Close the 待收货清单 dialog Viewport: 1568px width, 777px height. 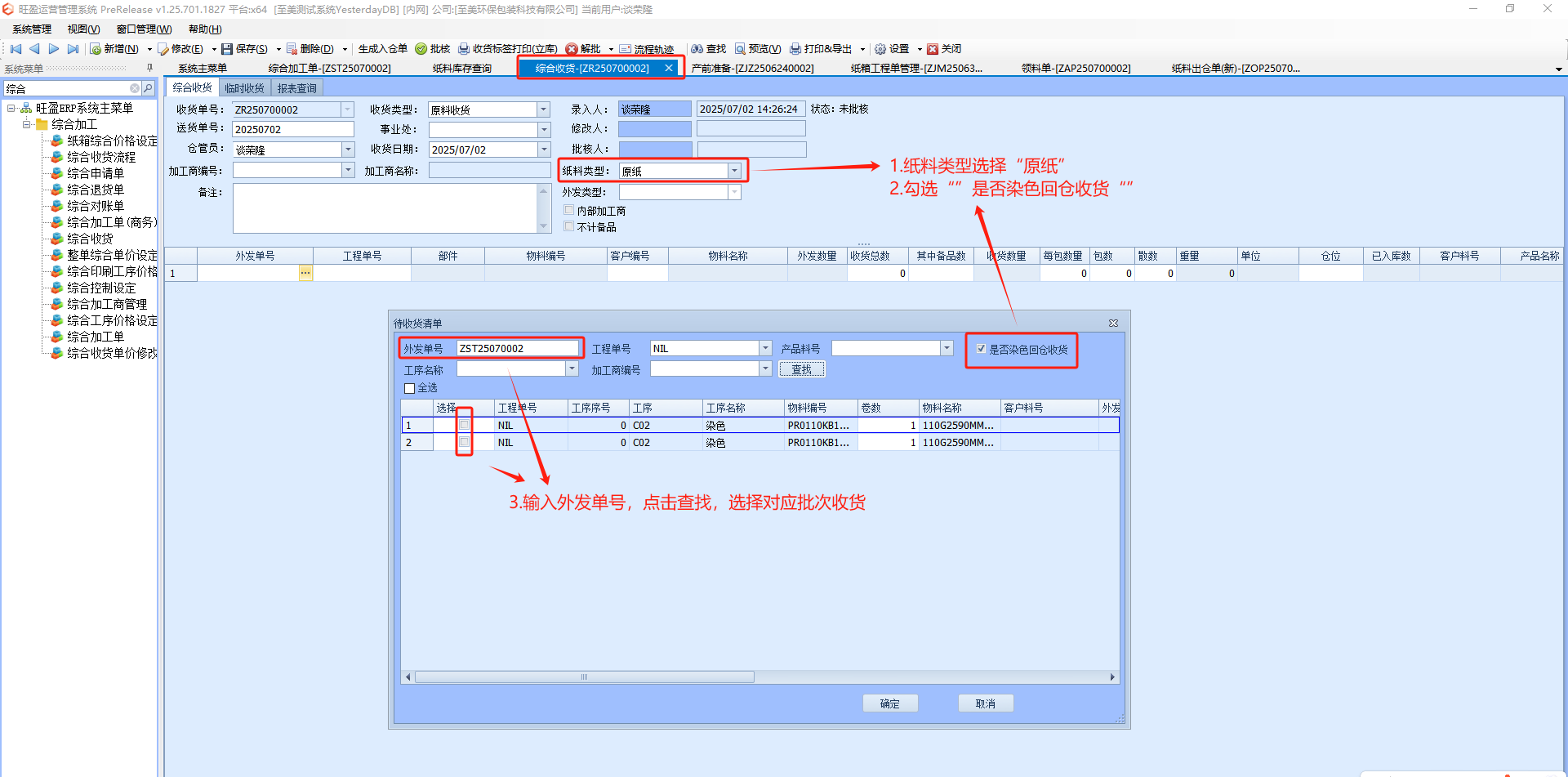[x=1113, y=324]
